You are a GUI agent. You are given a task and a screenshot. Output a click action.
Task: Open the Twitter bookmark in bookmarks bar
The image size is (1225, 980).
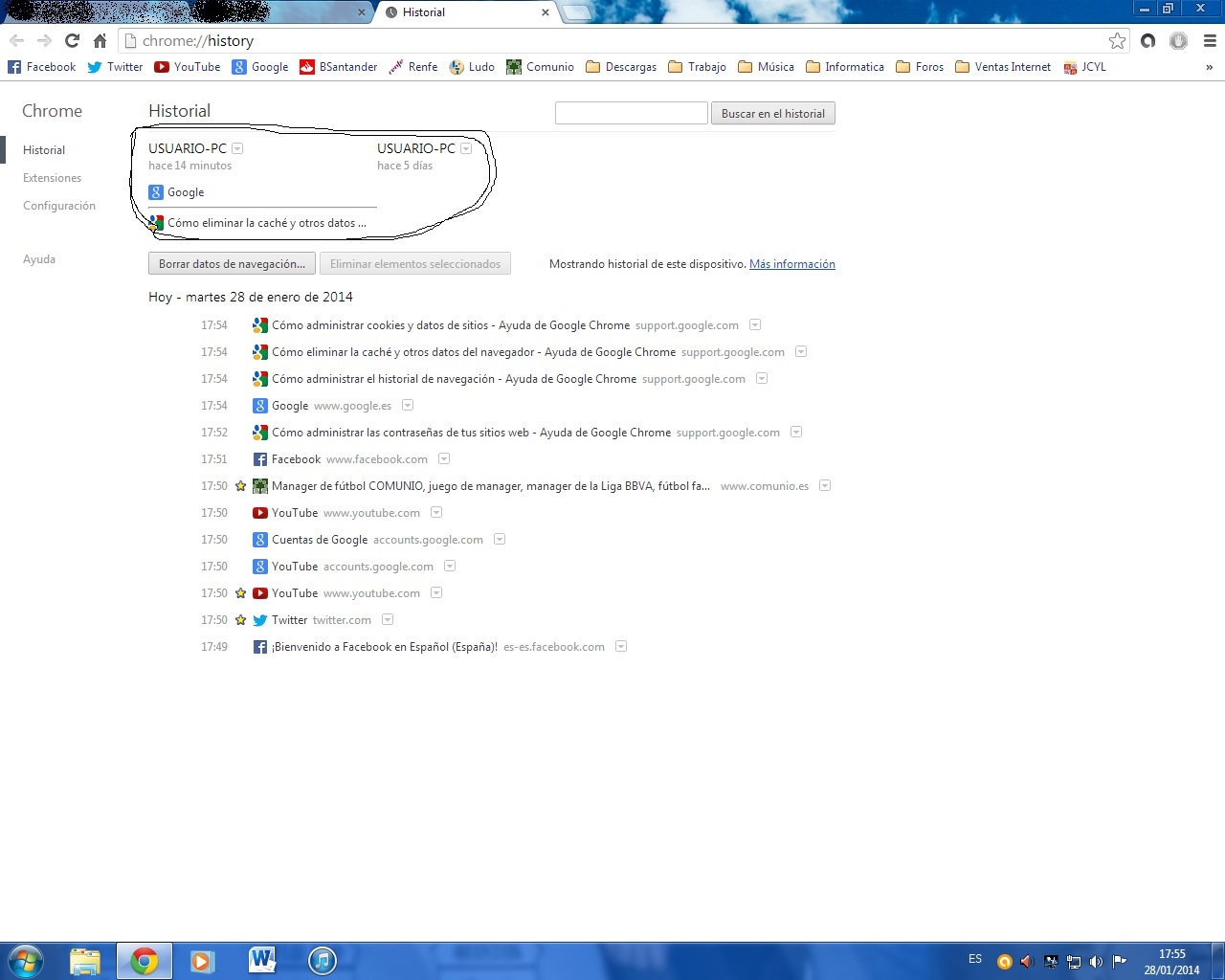(115, 67)
